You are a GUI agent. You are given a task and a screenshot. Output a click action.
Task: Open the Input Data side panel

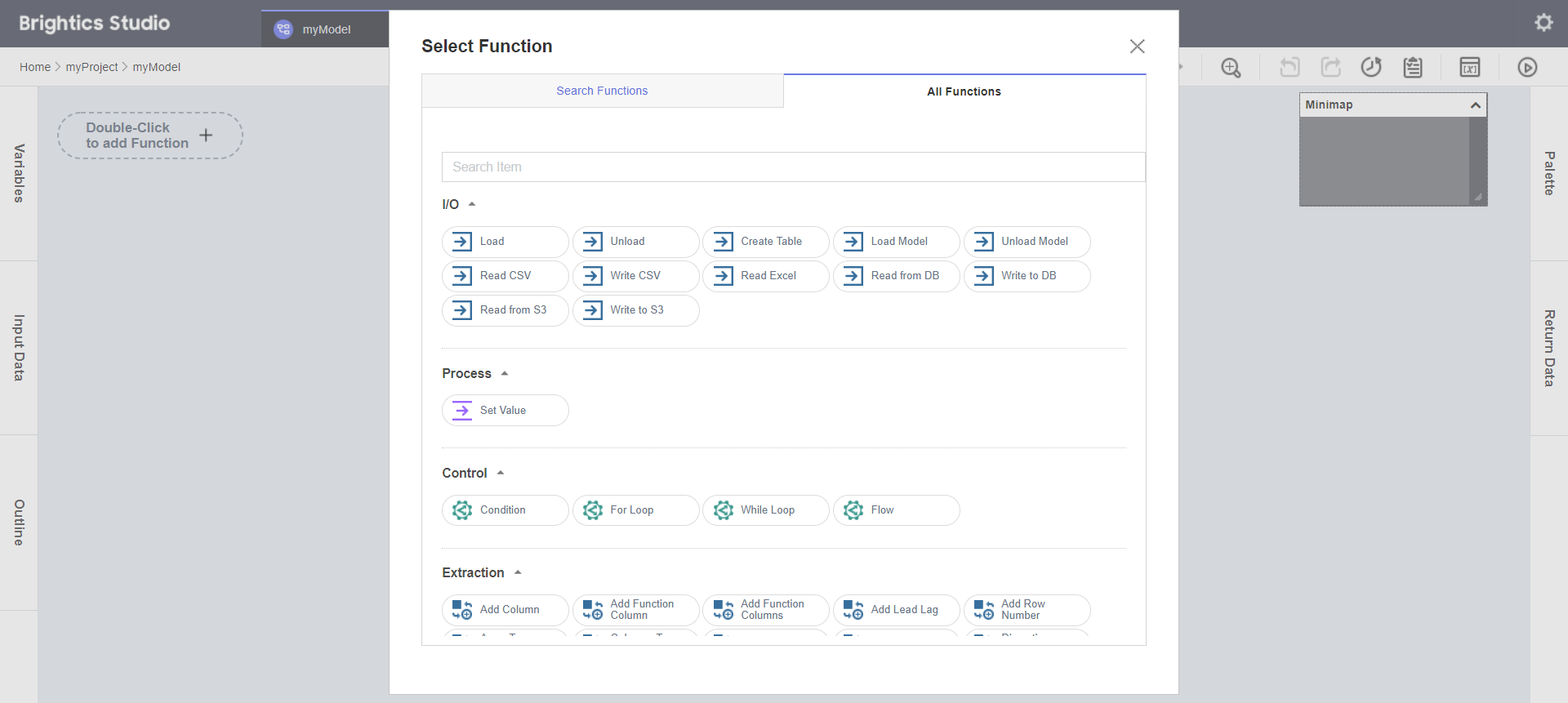pos(19,348)
